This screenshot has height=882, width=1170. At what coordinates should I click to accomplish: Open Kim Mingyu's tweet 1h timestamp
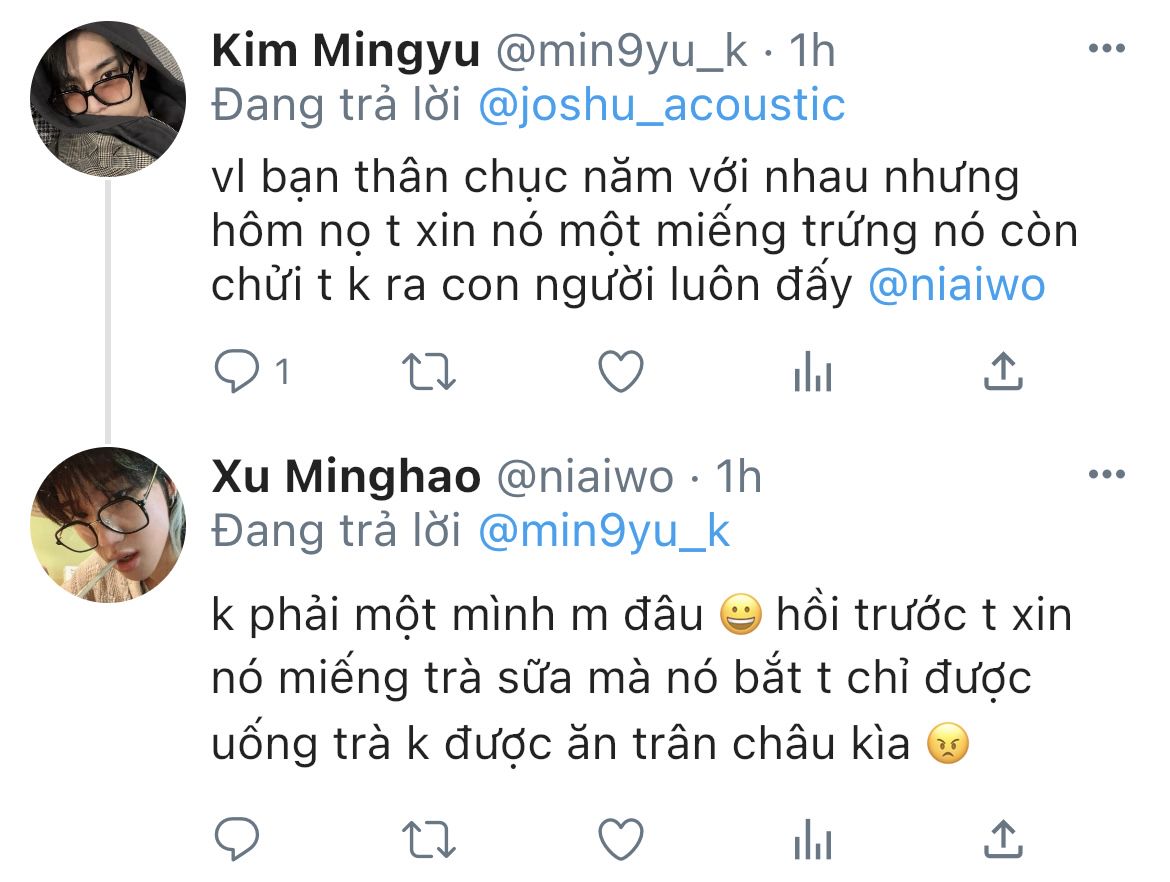click(x=812, y=51)
